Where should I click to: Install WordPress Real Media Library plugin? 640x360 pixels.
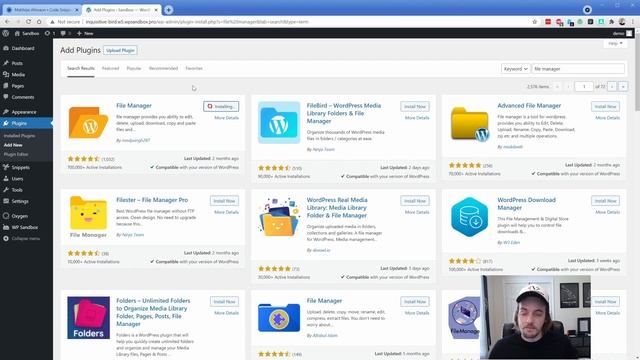tap(415, 201)
